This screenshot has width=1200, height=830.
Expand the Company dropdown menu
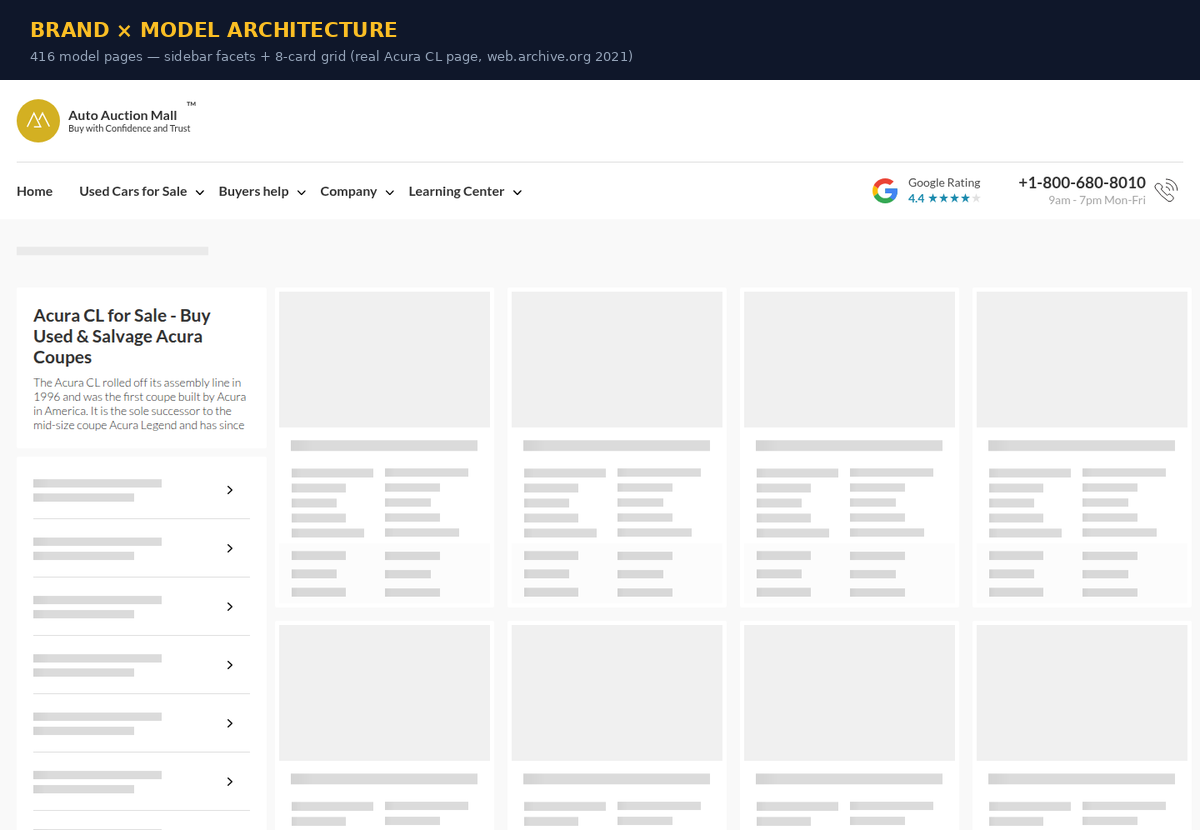click(x=357, y=191)
